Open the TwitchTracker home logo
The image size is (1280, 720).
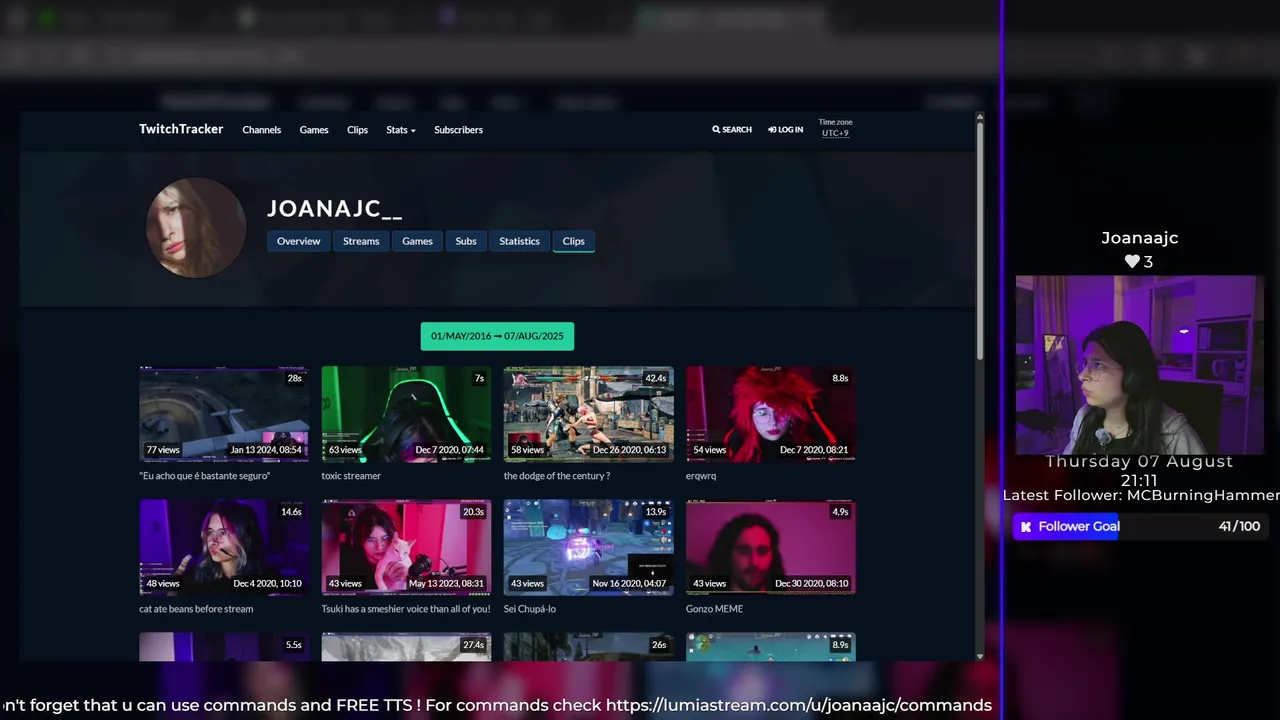coord(181,129)
